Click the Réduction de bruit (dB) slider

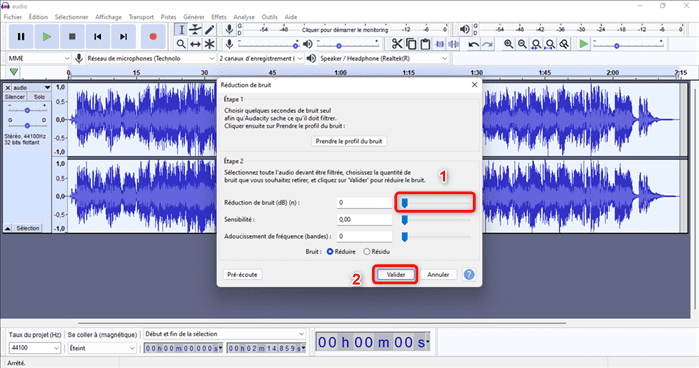tap(435, 203)
